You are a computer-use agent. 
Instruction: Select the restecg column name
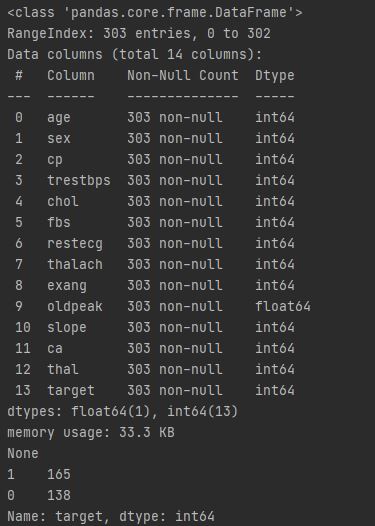75,244
